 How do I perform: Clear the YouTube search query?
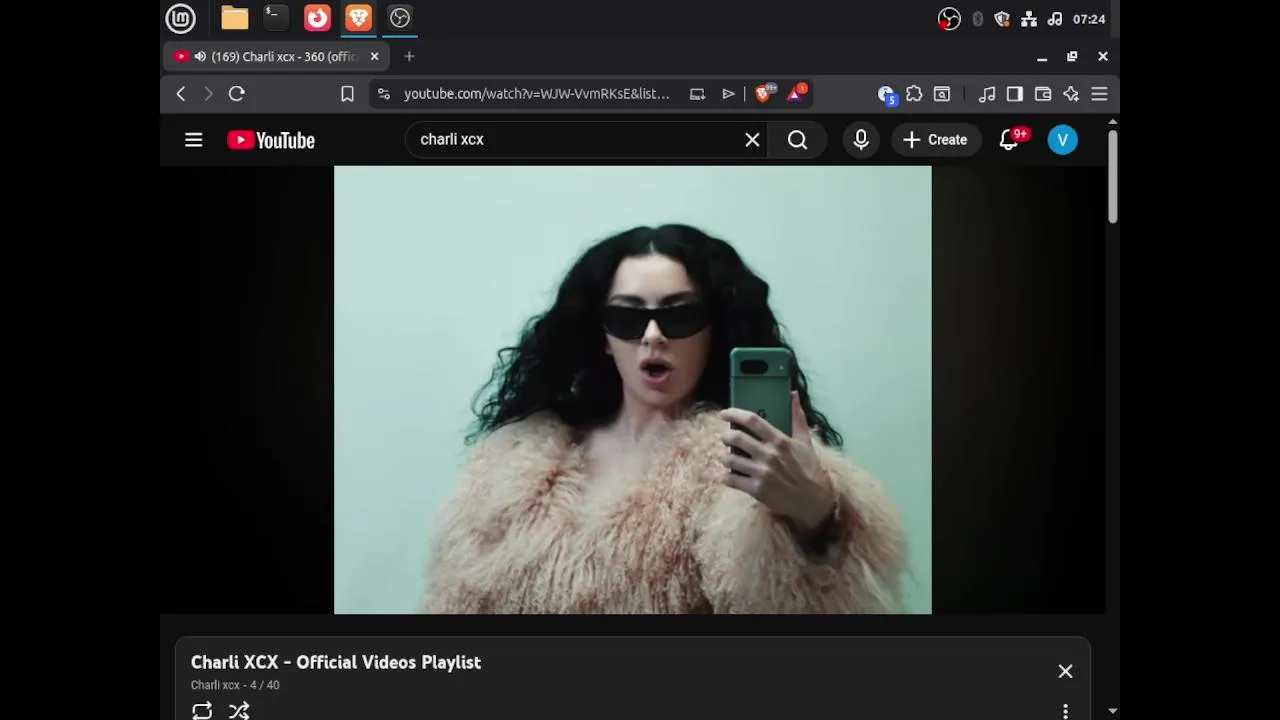752,140
